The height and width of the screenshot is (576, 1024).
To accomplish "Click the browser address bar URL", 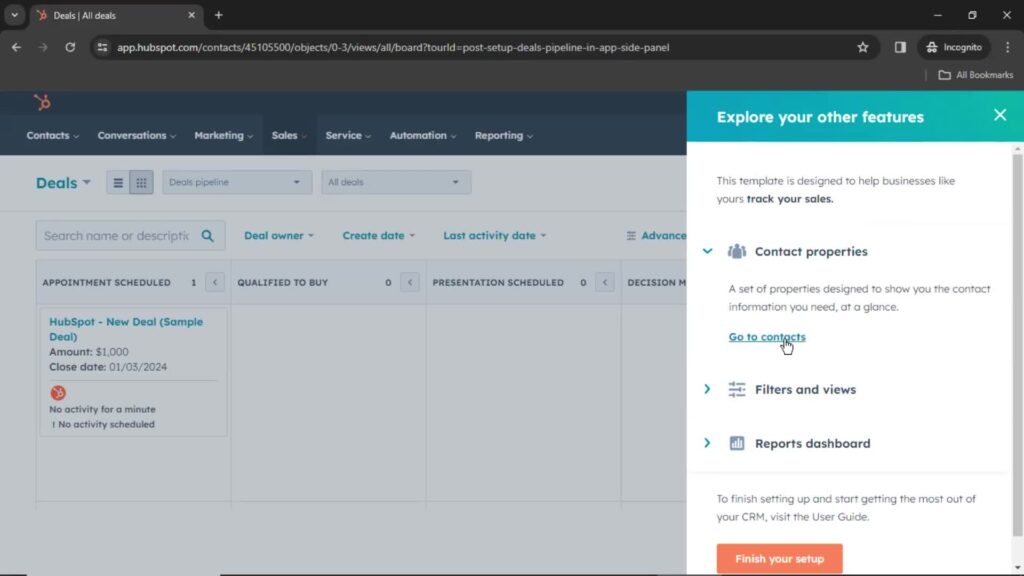I will 393,47.
